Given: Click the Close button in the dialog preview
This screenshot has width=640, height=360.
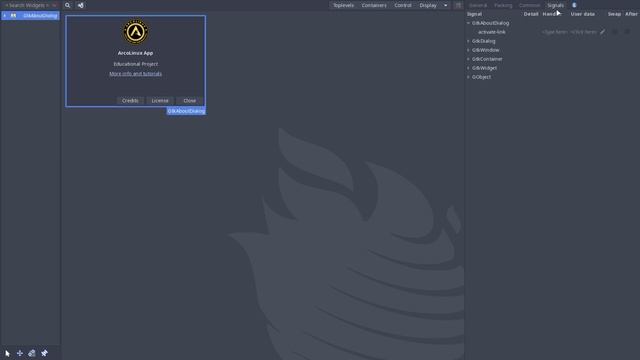Looking at the screenshot, I should 189,100.
